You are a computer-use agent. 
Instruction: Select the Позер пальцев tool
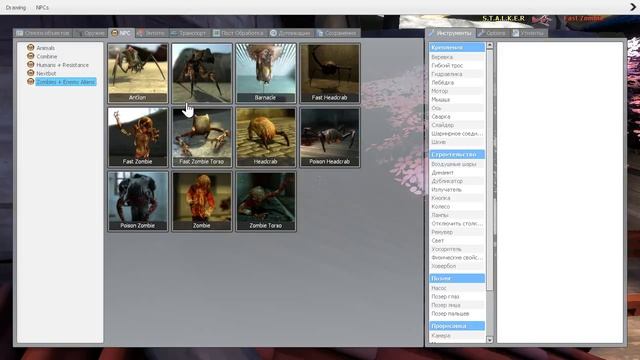tap(457, 314)
